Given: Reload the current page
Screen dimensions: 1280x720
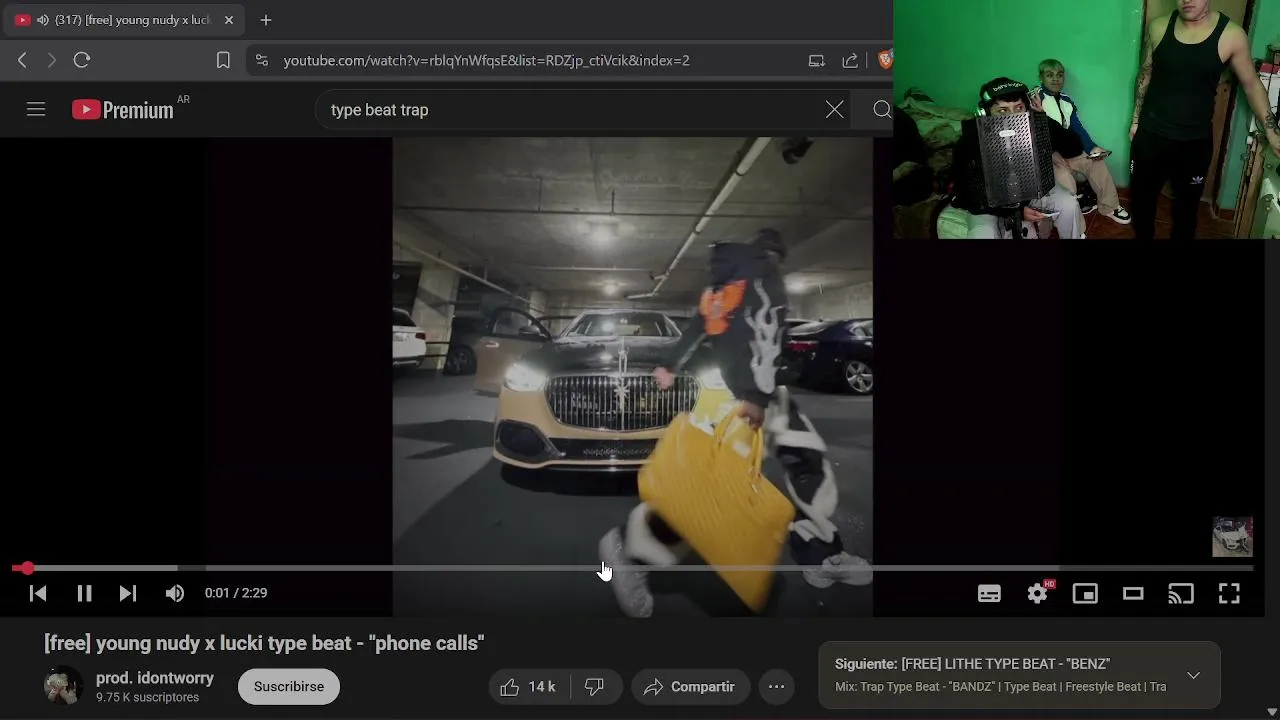Looking at the screenshot, I should coord(82,60).
